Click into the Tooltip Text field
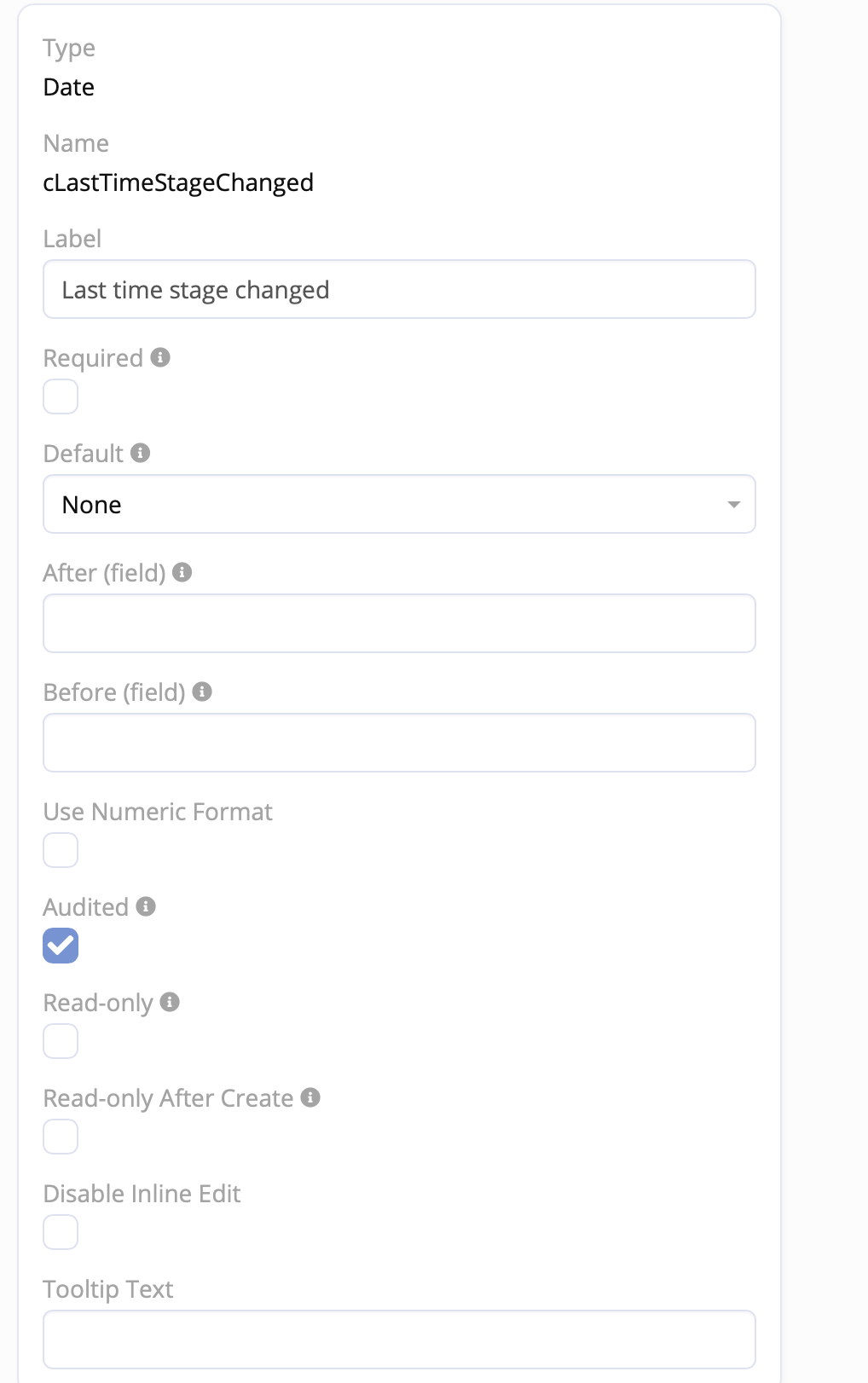 coord(399,1340)
